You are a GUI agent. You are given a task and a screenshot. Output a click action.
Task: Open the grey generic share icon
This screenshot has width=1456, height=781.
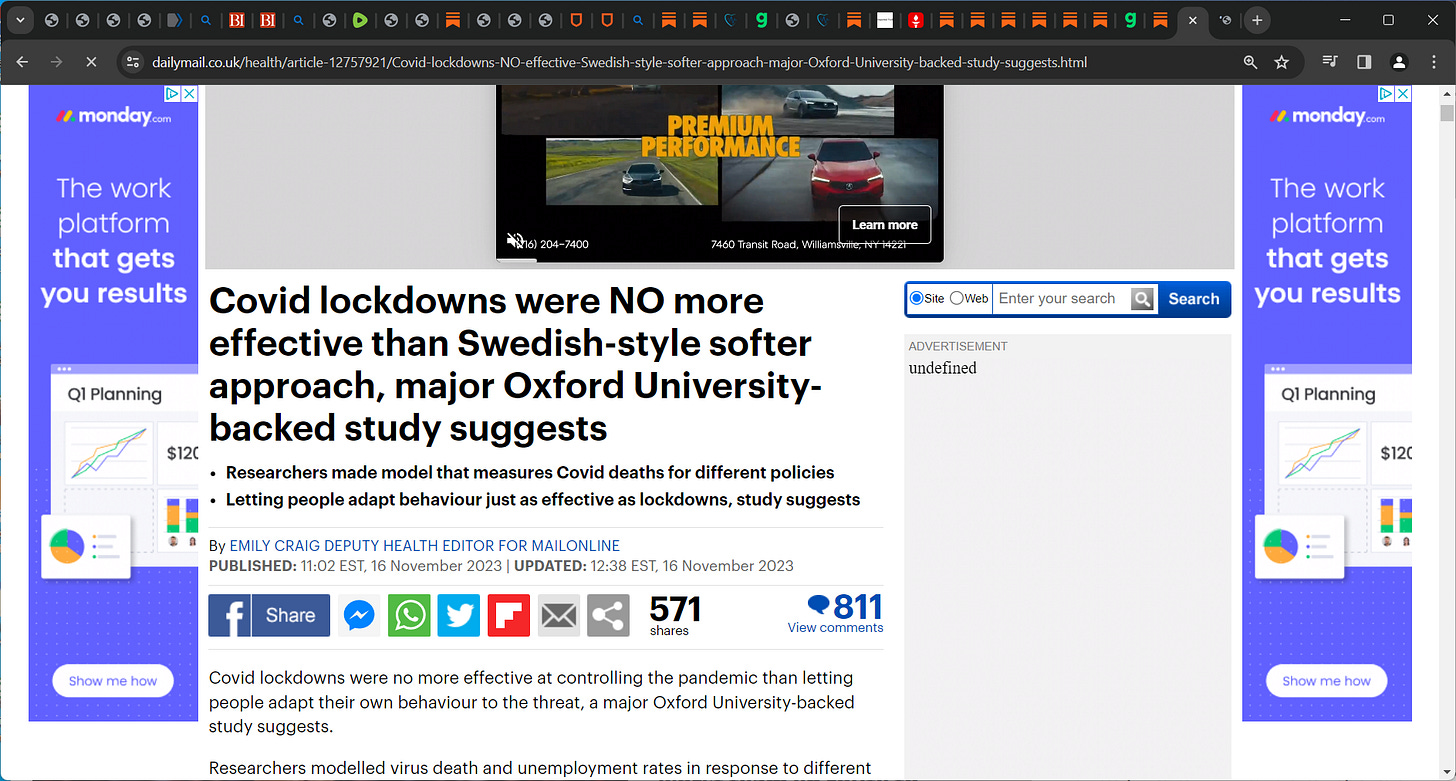pyautogui.click(x=609, y=616)
